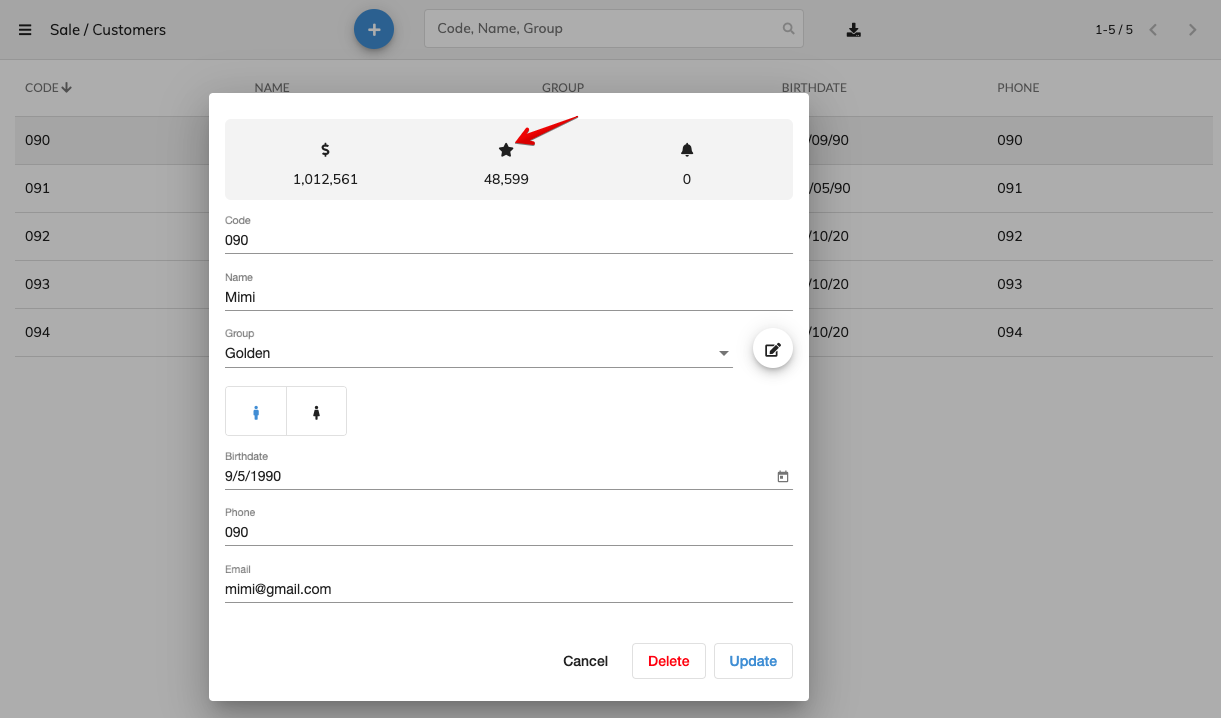Click code 093 in the table
This screenshot has height=718, width=1221.
pyautogui.click(x=37, y=284)
